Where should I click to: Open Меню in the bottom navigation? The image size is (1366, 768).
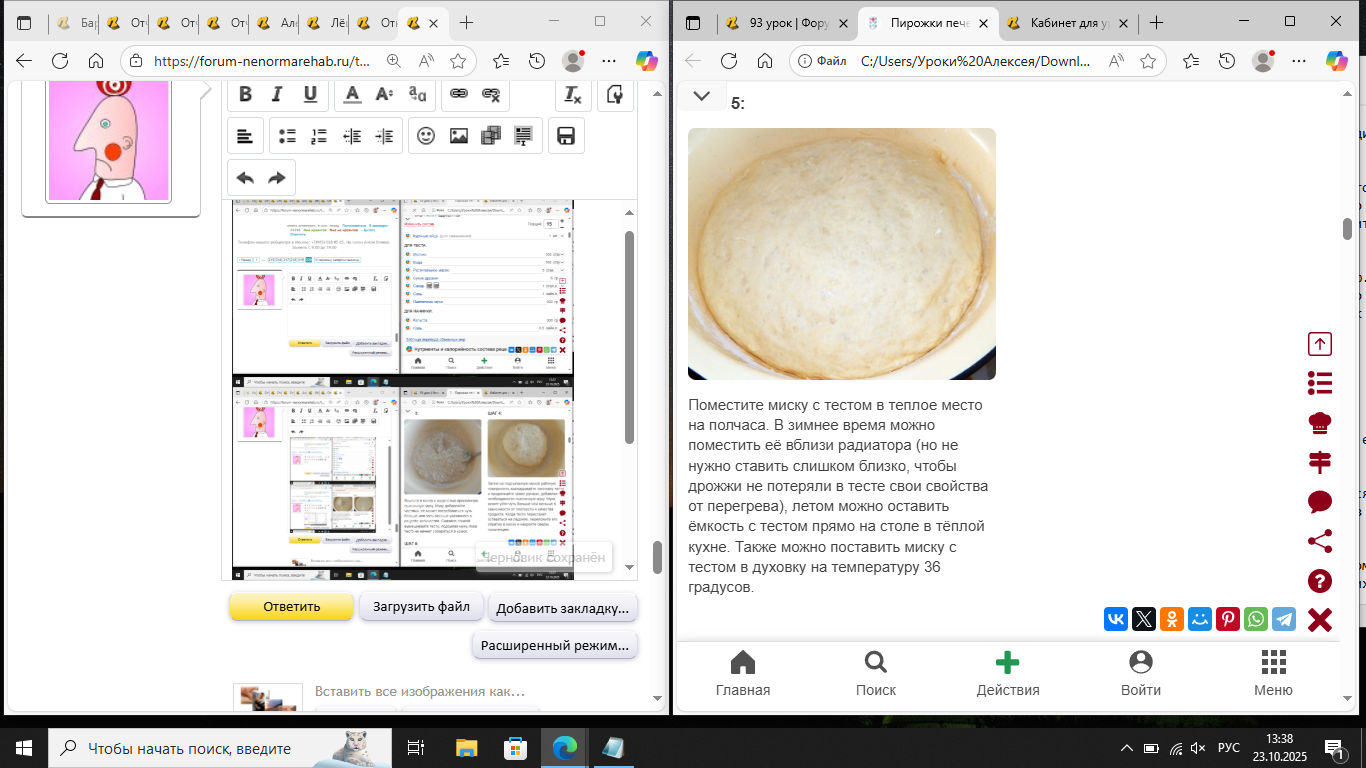pos(1273,673)
